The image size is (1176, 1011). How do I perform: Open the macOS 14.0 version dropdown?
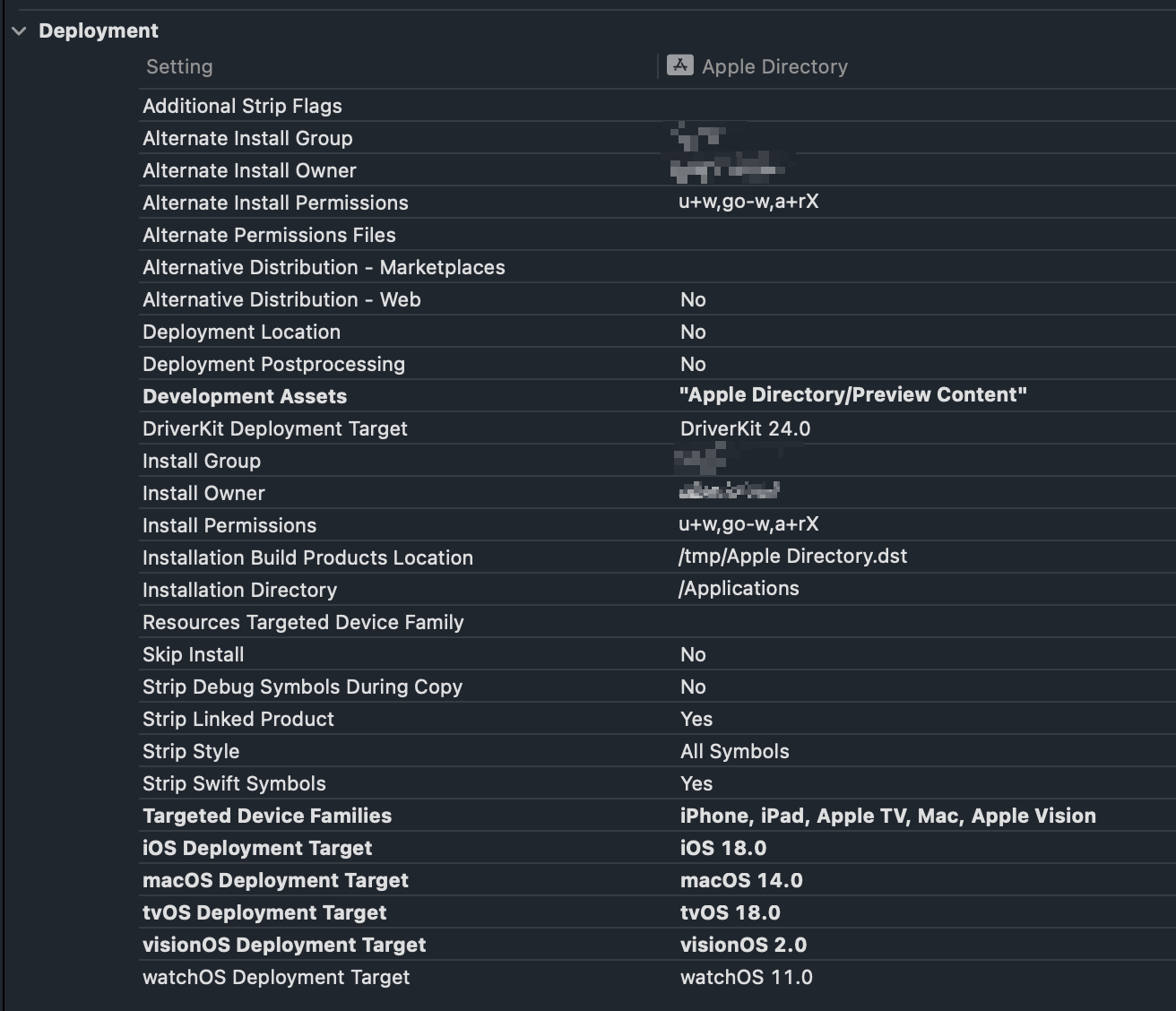coord(741,880)
